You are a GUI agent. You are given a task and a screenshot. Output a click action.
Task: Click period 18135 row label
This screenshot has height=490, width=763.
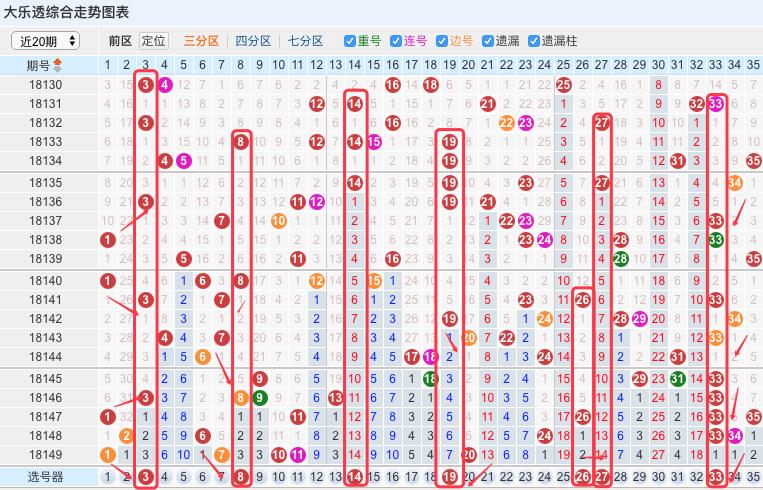46,182
